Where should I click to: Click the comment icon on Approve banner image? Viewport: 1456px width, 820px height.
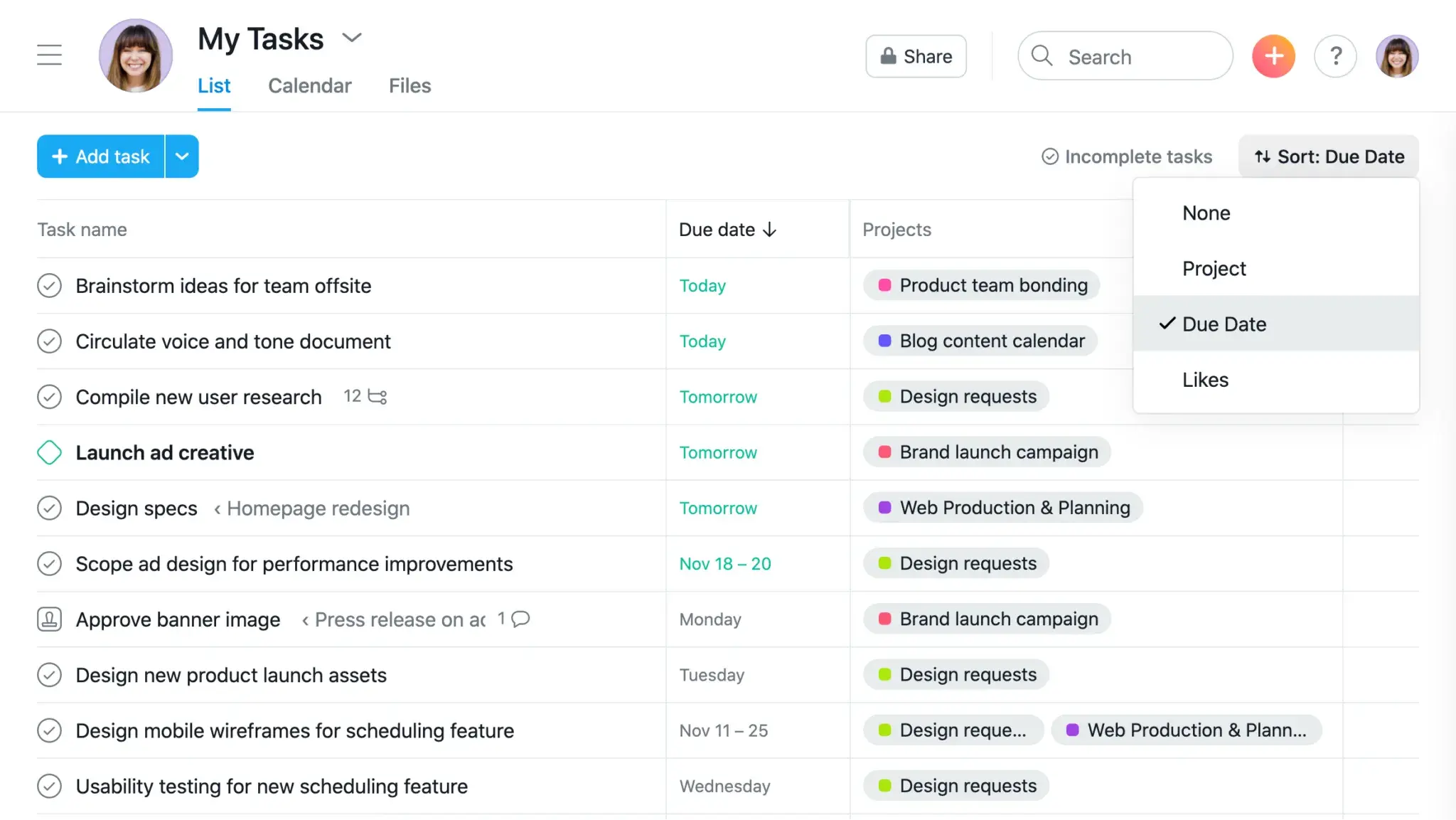521,618
